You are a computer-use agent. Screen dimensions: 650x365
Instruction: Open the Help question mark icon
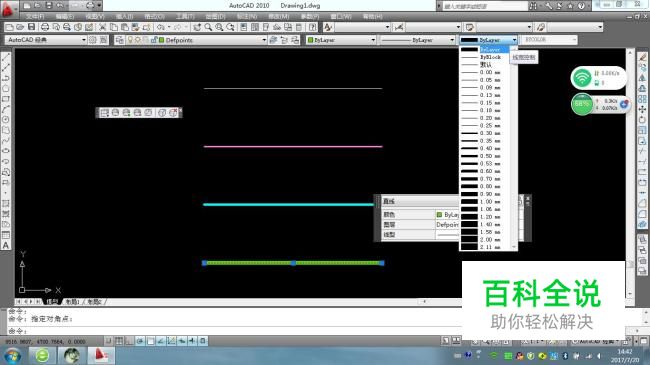pyautogui.click(x=313, y=27)
